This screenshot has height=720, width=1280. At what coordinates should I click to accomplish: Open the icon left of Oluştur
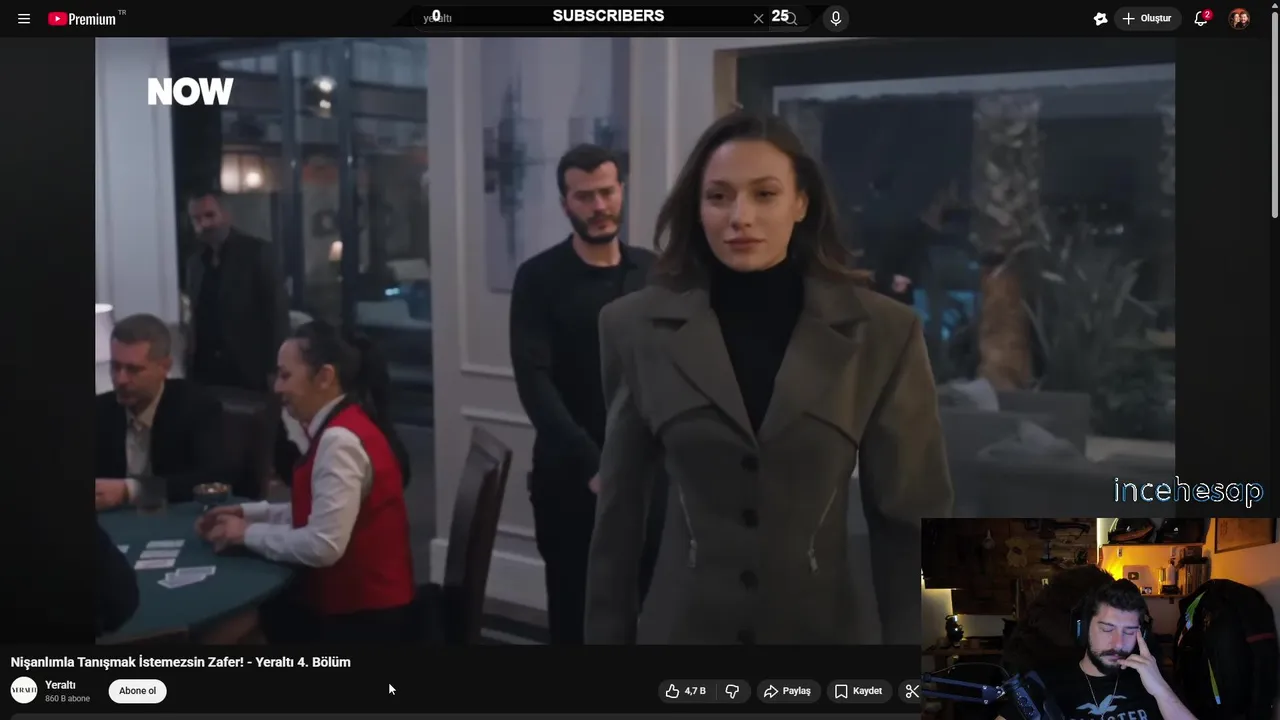(x=1101, y=19)
